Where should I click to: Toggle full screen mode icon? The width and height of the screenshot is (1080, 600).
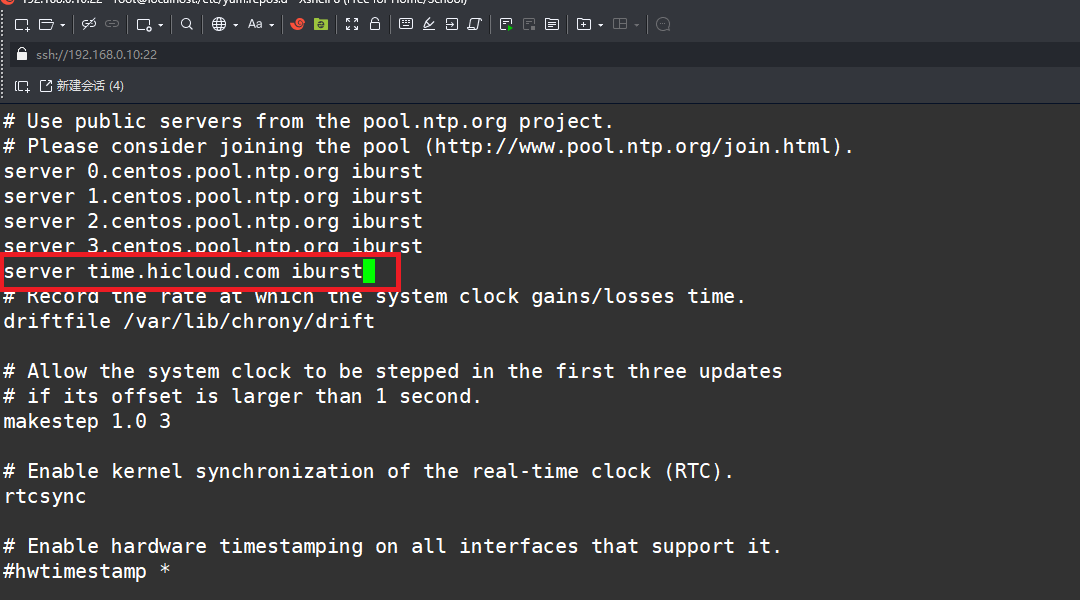coord(352,24)
